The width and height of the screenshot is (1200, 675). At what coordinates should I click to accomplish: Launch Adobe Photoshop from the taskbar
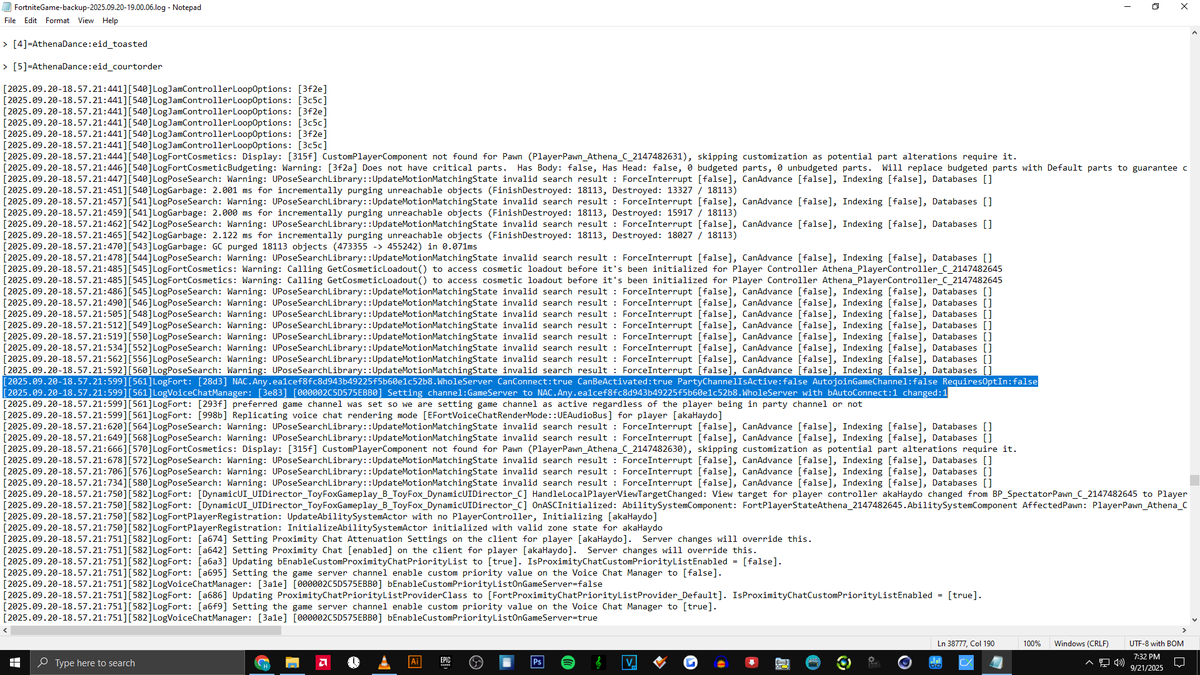click(537, 662)
